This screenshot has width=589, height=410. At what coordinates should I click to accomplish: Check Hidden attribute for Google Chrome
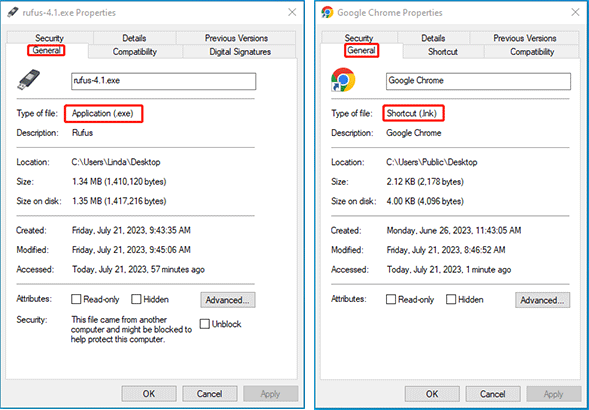(451, 299)
